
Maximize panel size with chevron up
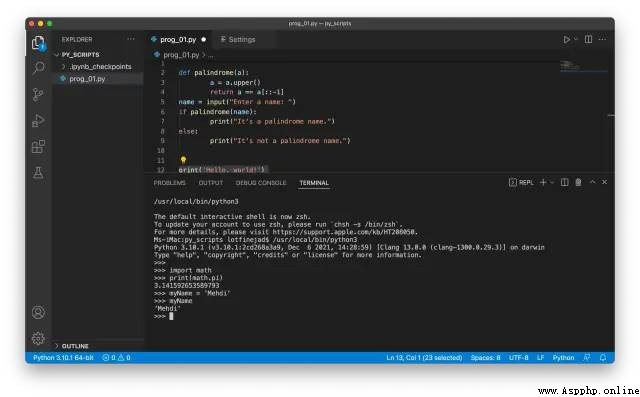(592, 182)
